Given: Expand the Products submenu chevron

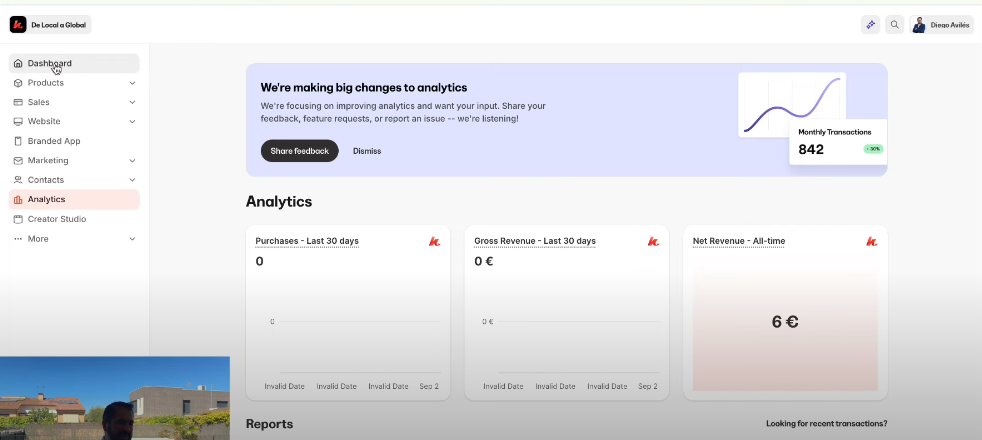Looking at the screenshot, I should coord(133,83).
